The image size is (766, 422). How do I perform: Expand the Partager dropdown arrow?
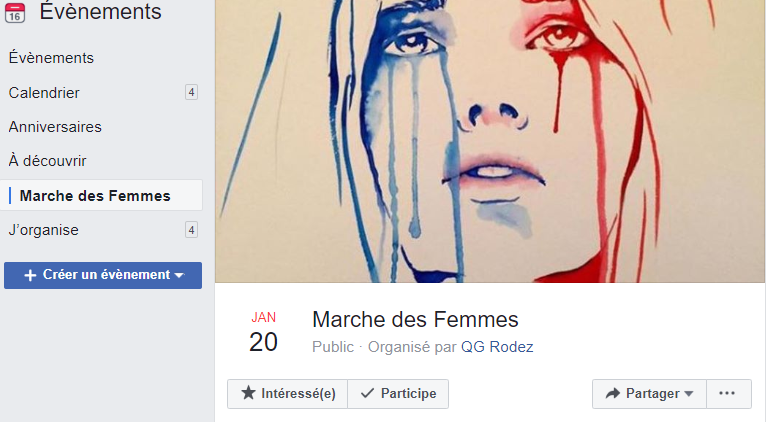(689, 394)
